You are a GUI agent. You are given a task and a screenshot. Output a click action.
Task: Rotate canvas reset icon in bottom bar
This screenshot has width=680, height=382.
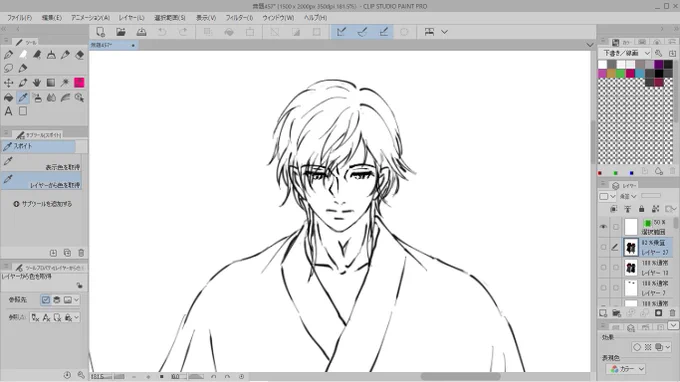pyautogui.click(x=242, y=376)
